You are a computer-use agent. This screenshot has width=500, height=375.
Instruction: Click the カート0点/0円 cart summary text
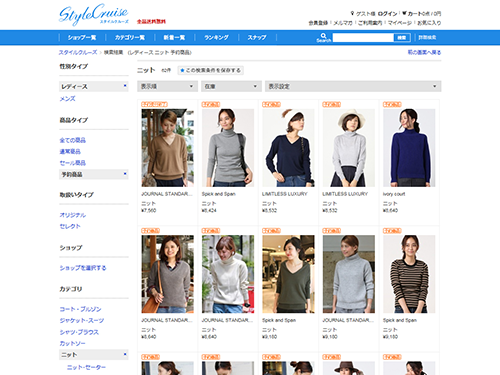(x=424, y=14)
